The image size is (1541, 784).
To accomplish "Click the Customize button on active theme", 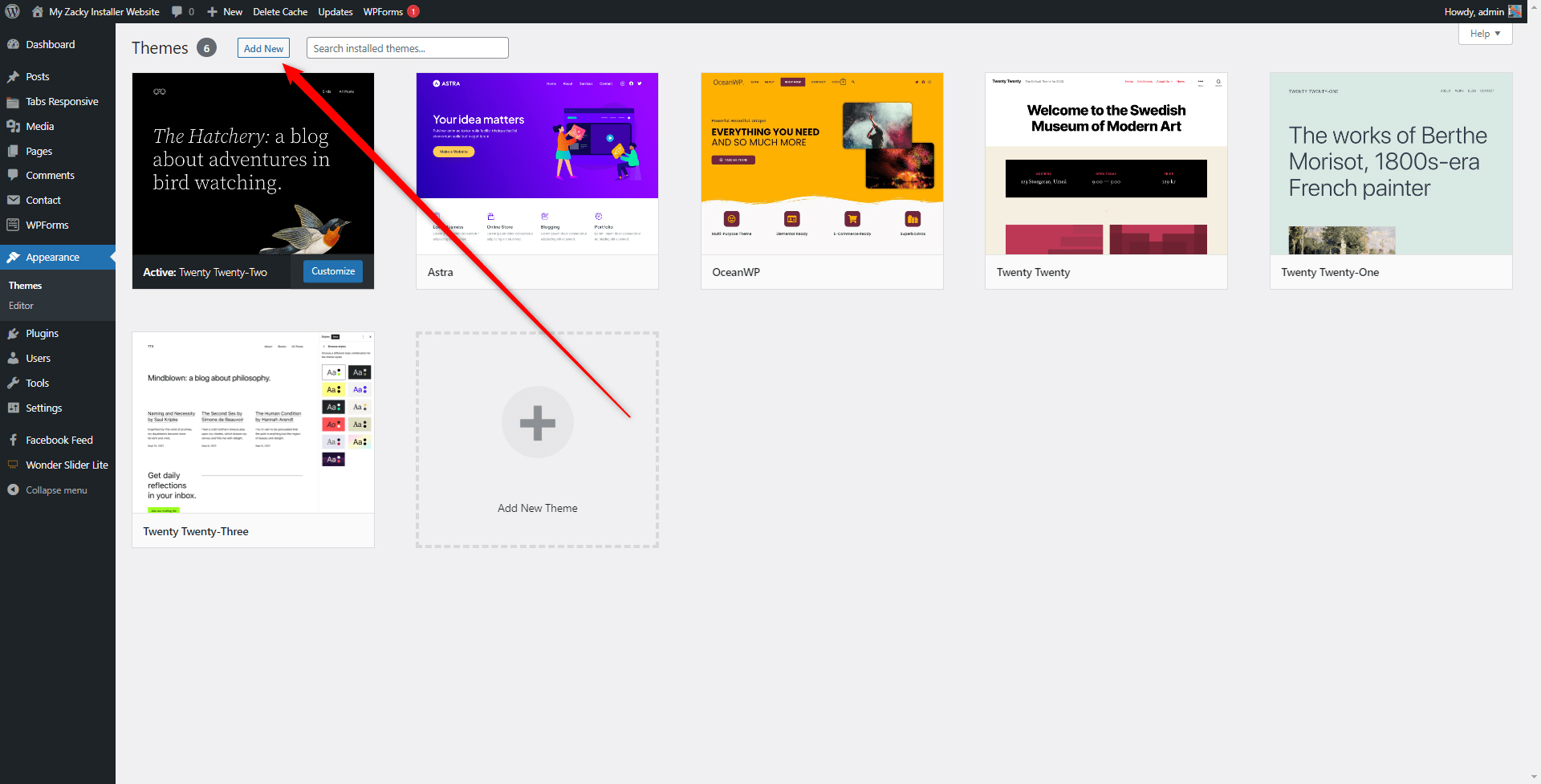I will (x=333, y=271).
